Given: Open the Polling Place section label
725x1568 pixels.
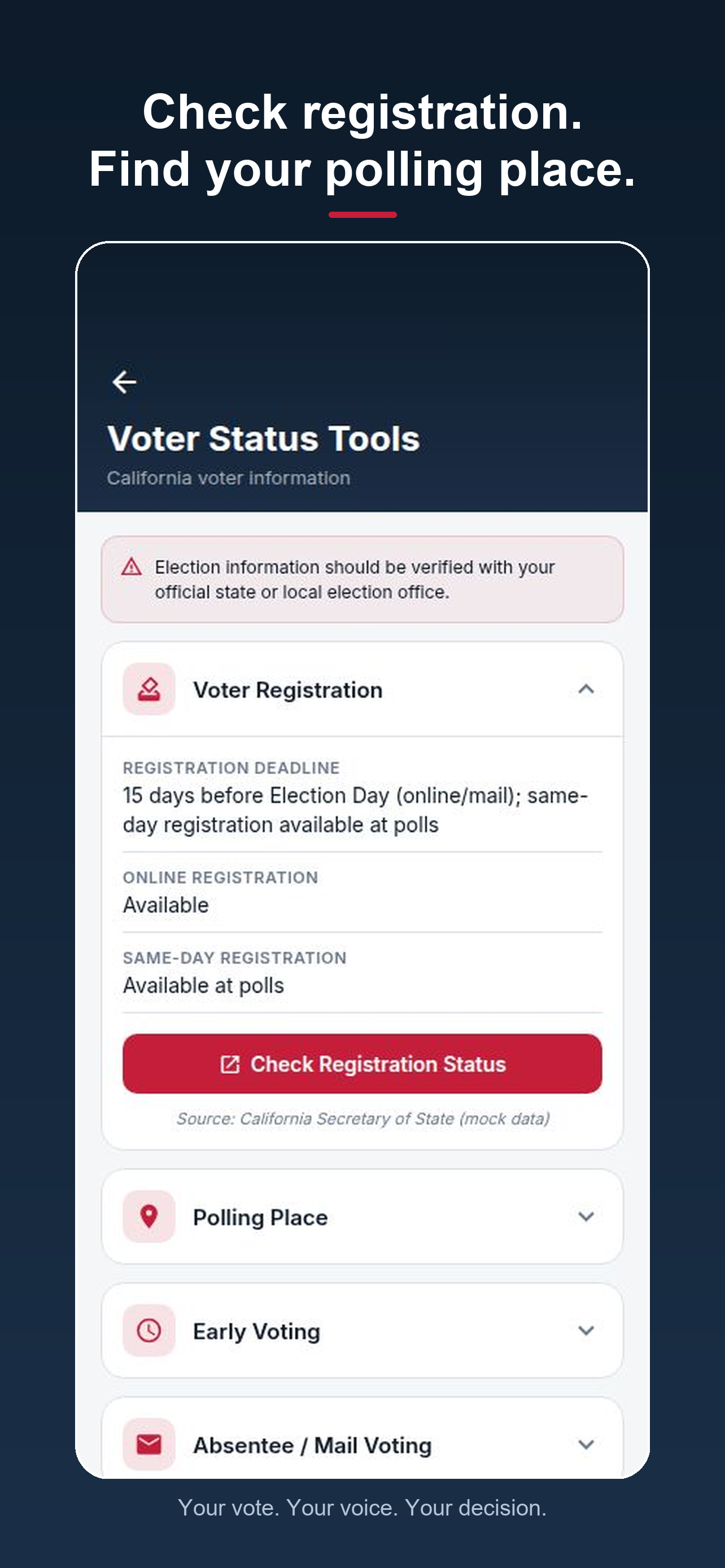Looking at the screenshot, I should [x=260, y=1217].
